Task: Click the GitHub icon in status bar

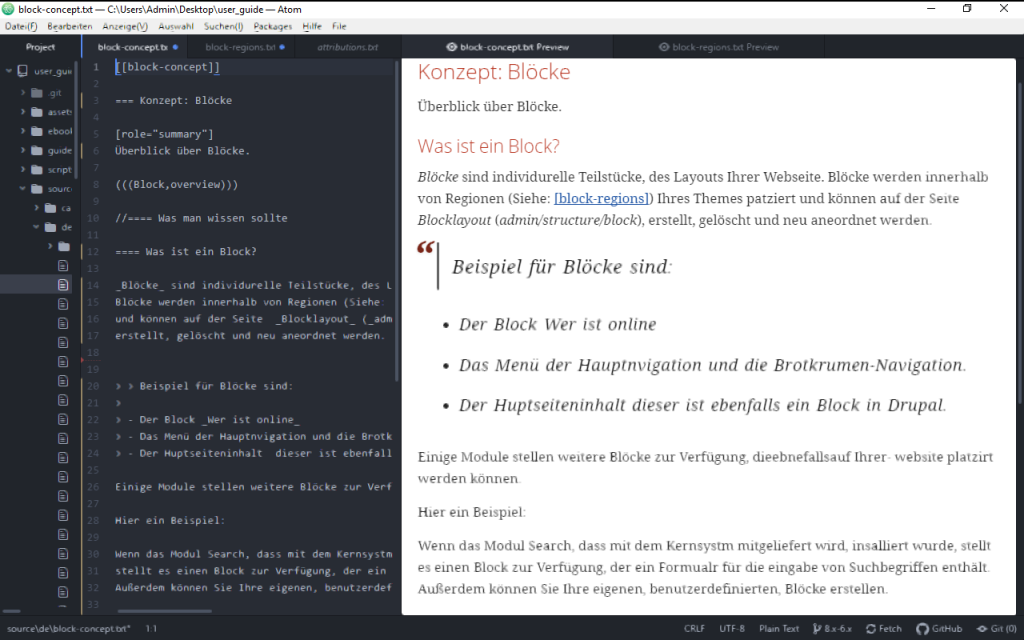Action: [x=922, y=629]
